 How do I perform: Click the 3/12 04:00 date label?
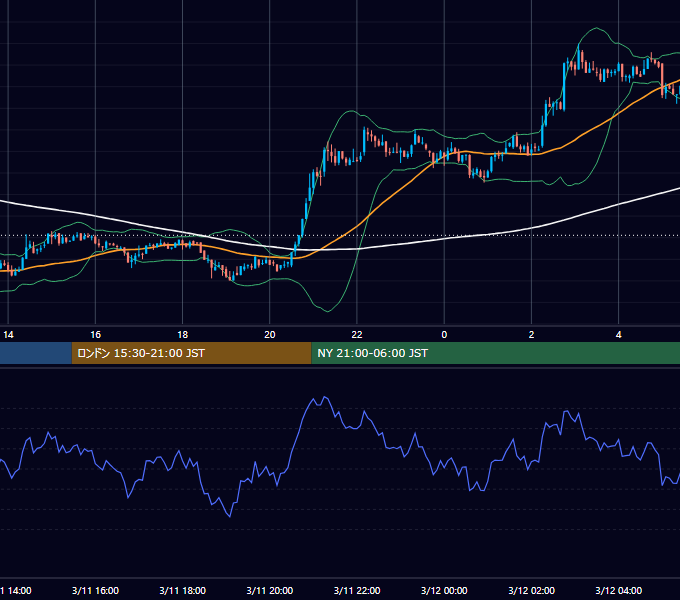coord(618,590)
